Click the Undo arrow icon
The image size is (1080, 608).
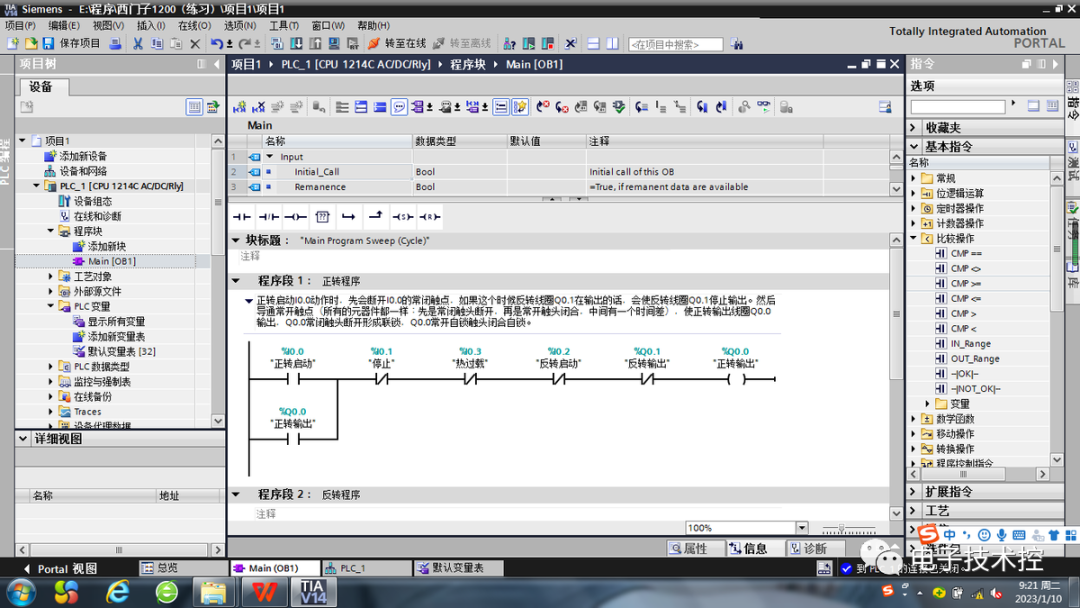click(216, 43)
